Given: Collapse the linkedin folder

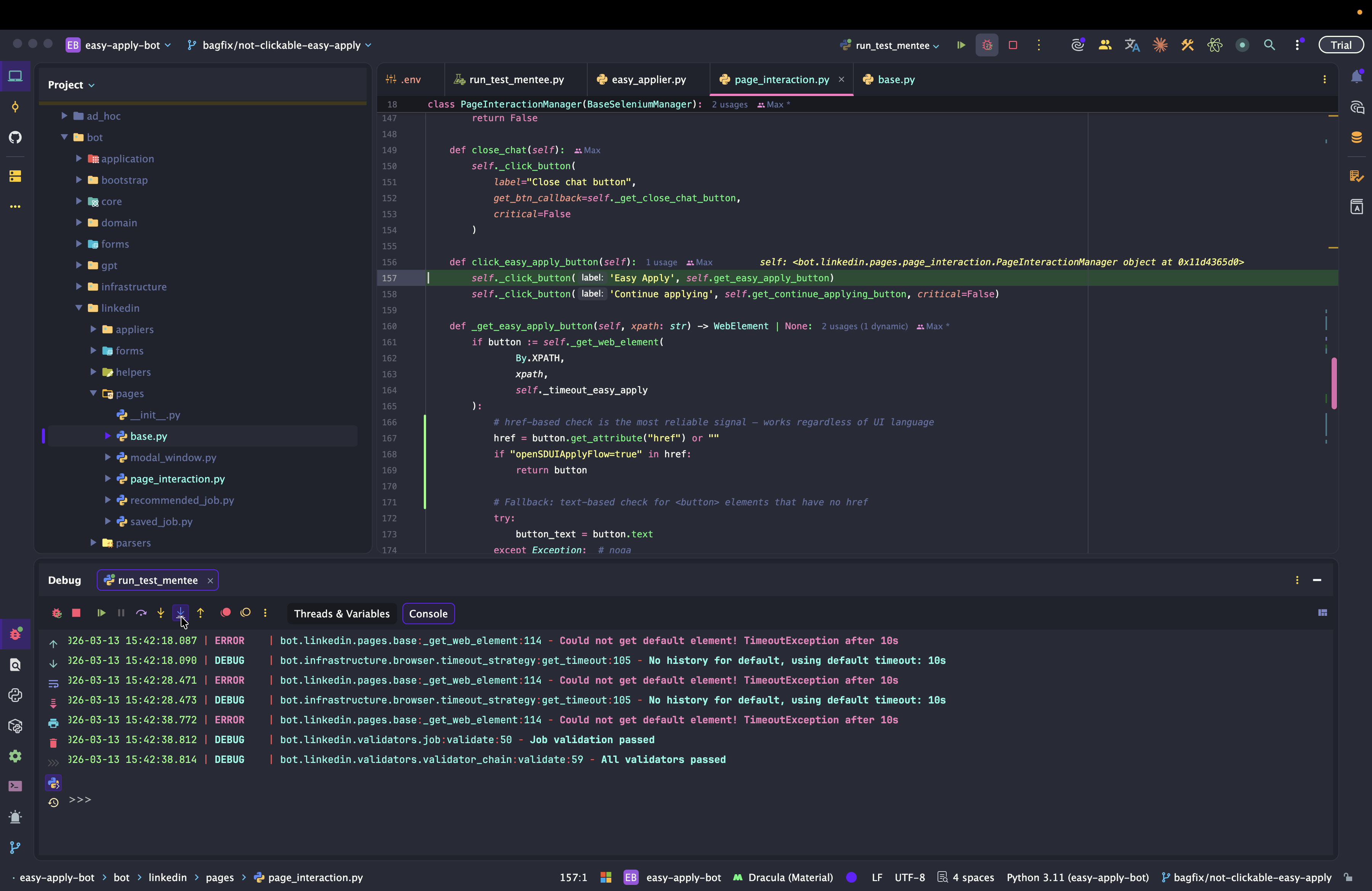Looking at the screenshot, I should [79, 308].
